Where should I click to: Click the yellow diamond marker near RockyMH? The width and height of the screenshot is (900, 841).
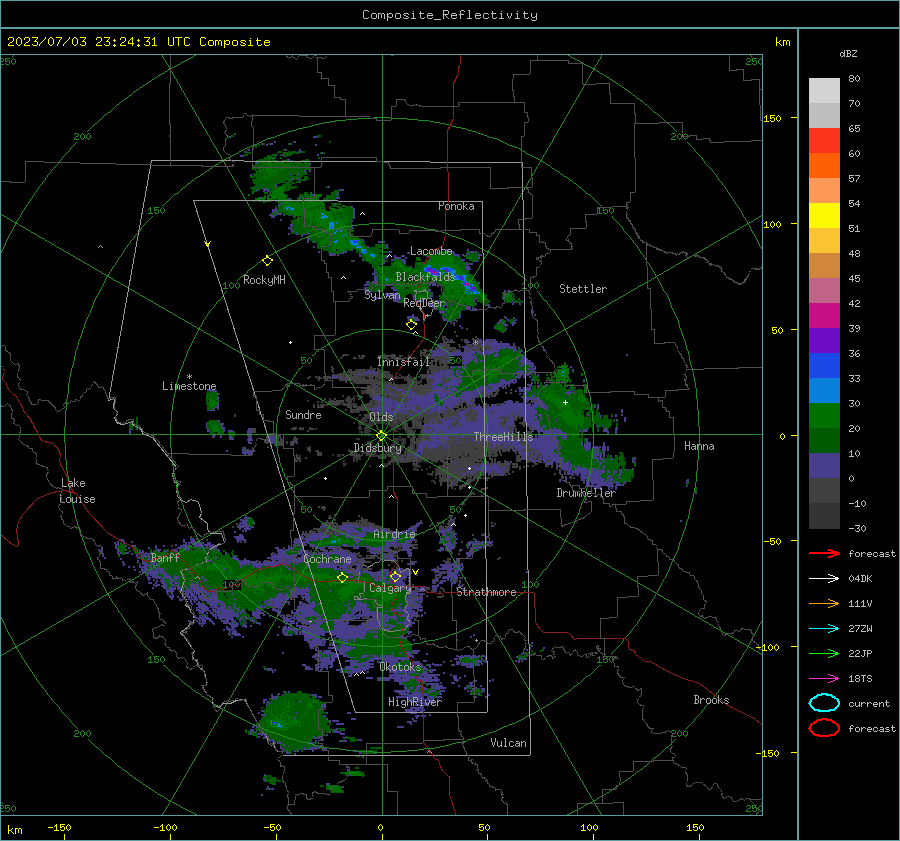(x=267, y=261)
